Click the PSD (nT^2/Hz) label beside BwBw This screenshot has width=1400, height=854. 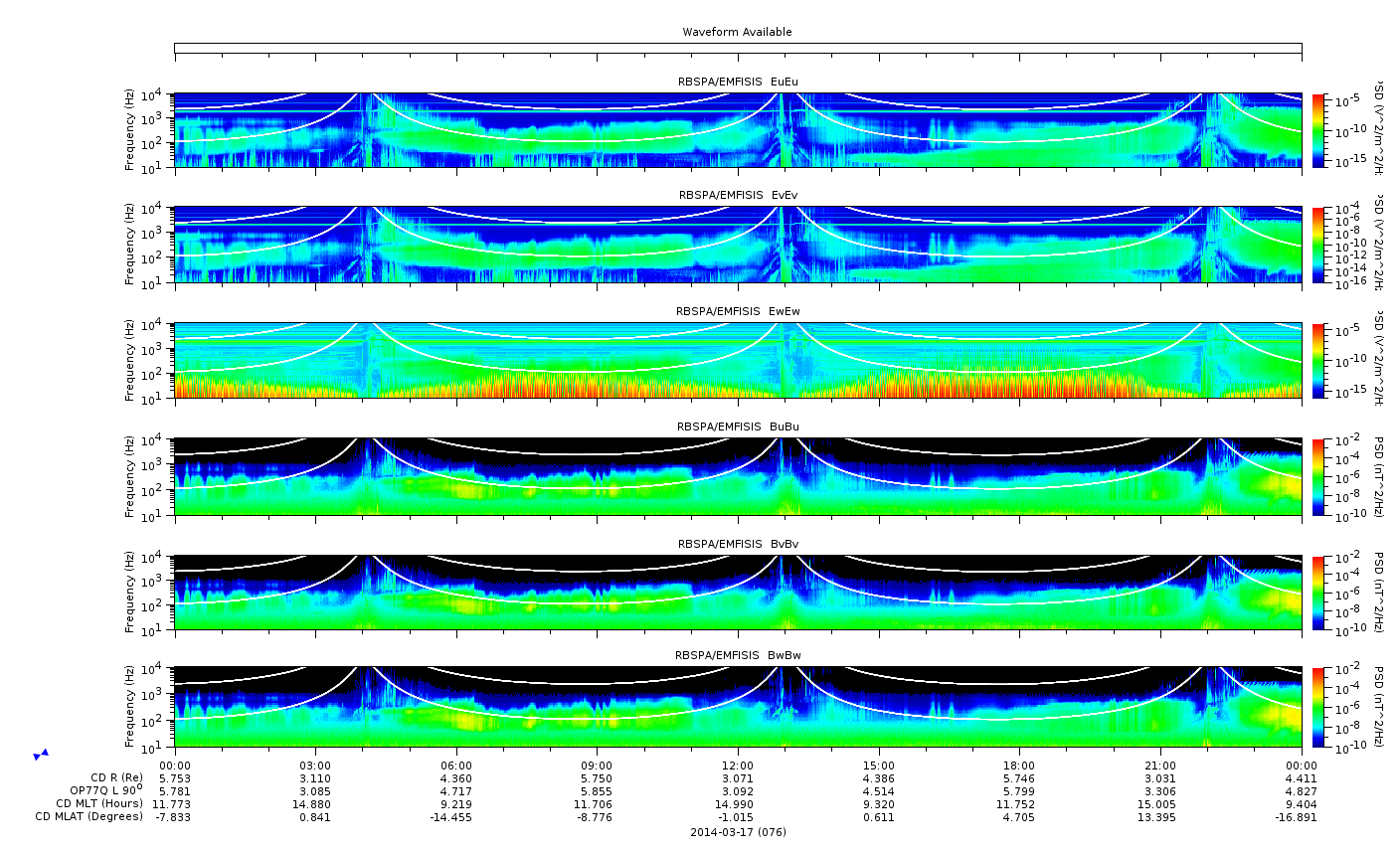(x=1378, y=708)
